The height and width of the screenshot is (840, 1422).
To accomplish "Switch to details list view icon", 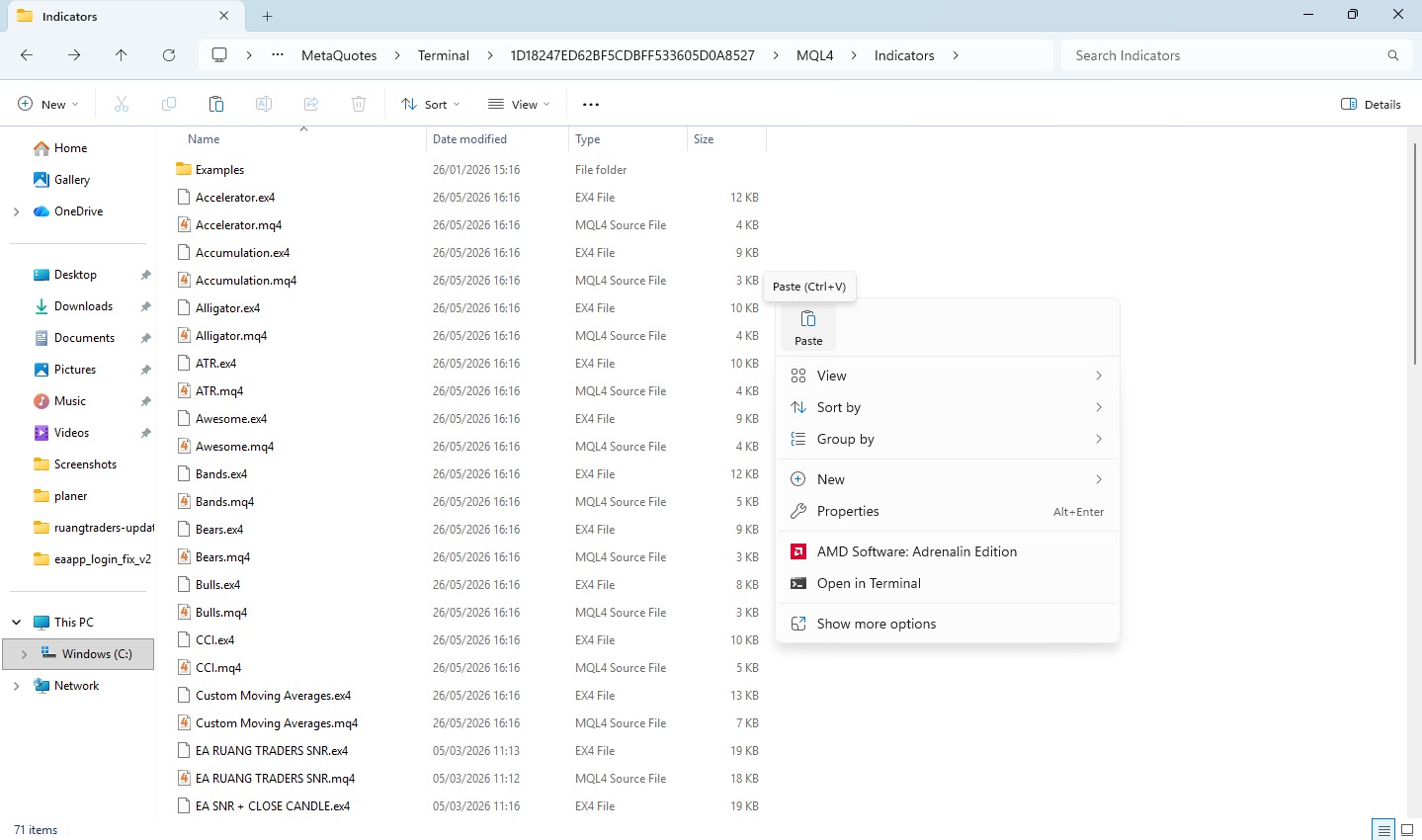I will [x=1384, y=830].
